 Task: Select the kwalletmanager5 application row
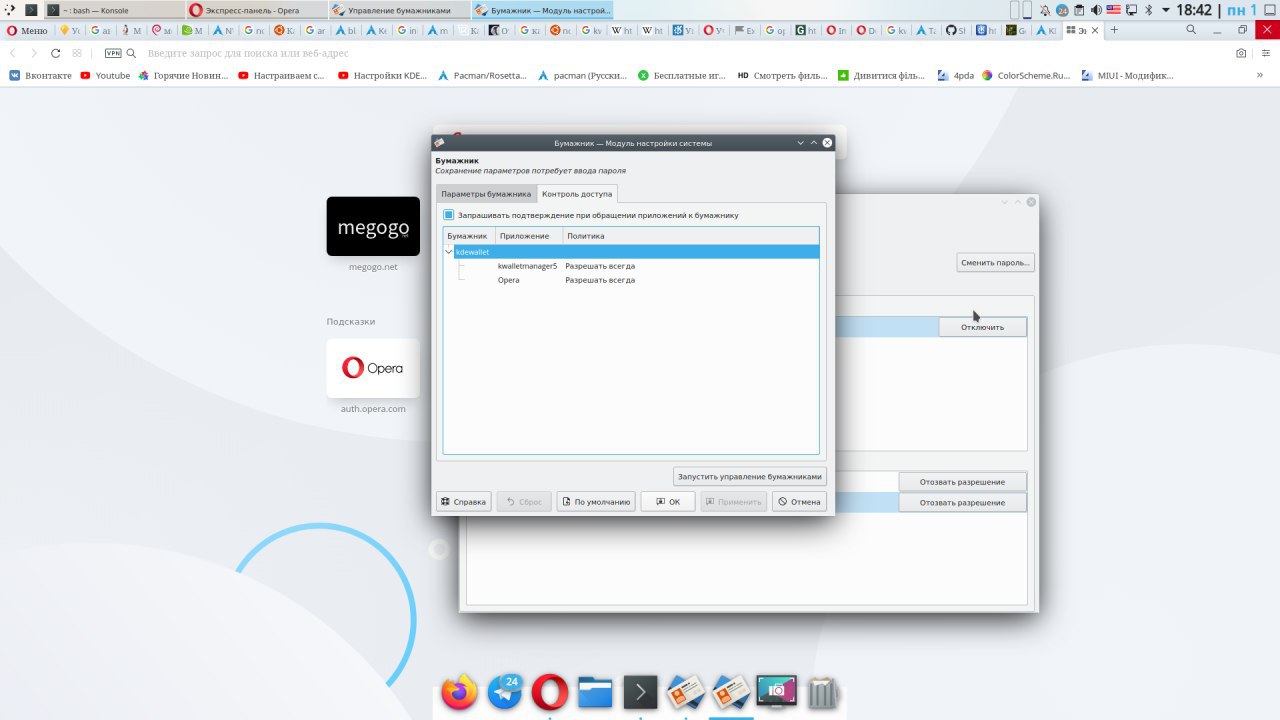point(527,266)
